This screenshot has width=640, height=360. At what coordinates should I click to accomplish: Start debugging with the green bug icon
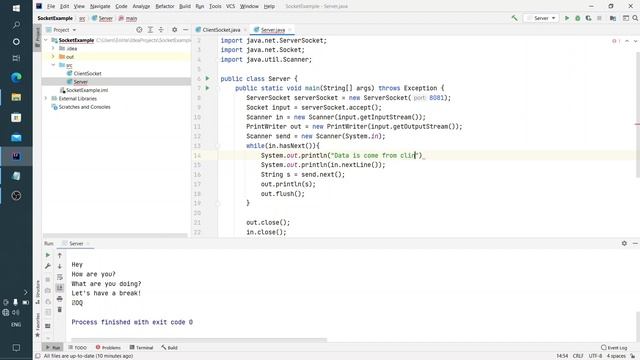[x=578, y=18]
